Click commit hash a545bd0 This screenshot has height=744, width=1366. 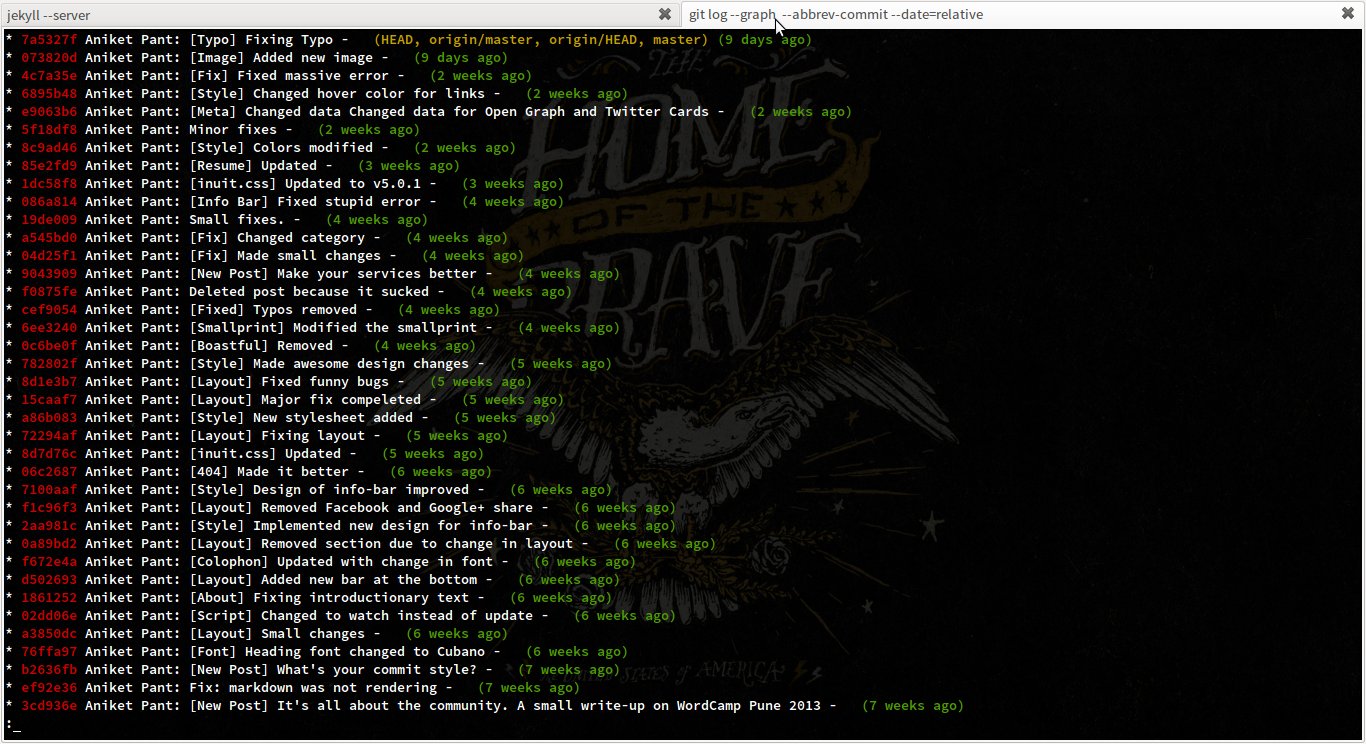point(49,238)
